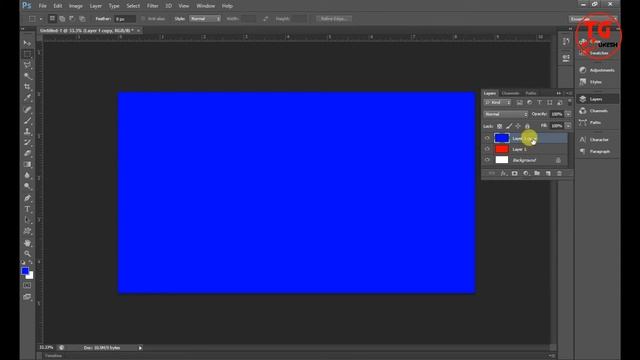Click the new adjustment layer icon
This screenshot has height=360, width=640.
click(526, 173)
